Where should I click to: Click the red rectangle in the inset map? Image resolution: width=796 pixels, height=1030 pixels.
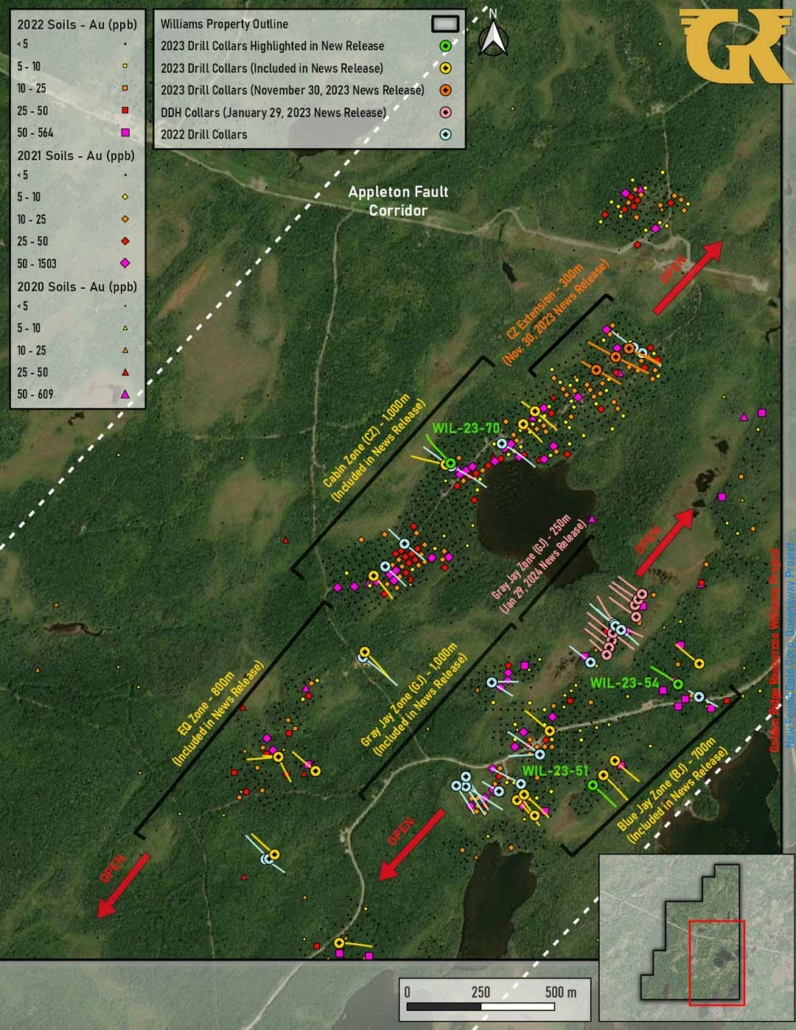(717, 963)
